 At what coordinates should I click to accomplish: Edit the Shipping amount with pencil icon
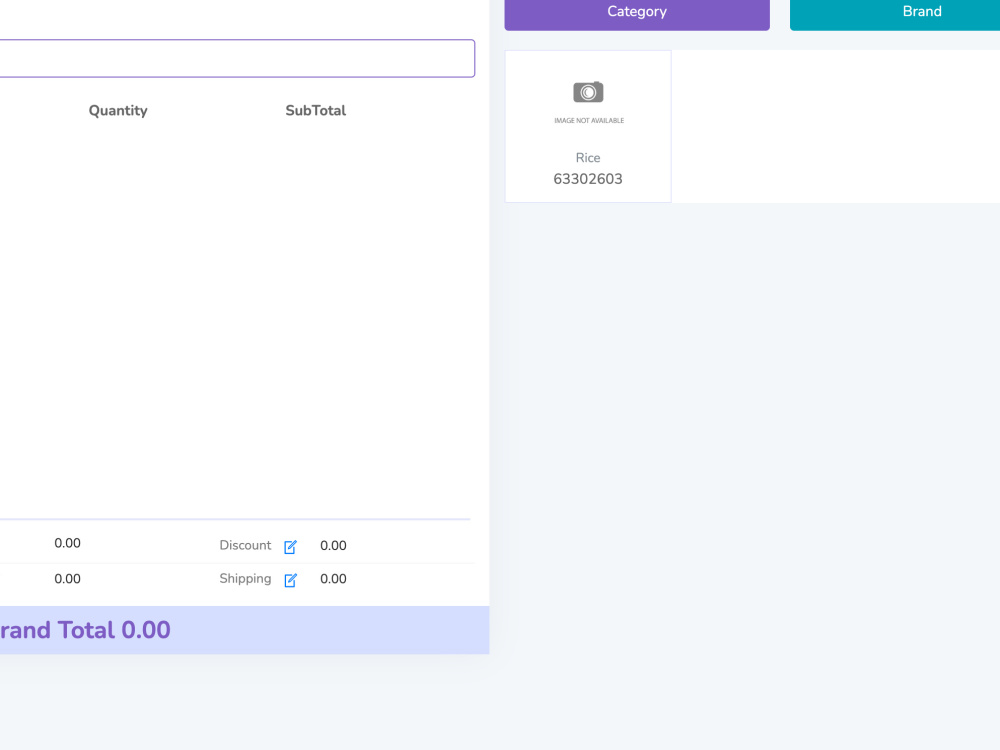pyautogui.click(x=290, y=580)
